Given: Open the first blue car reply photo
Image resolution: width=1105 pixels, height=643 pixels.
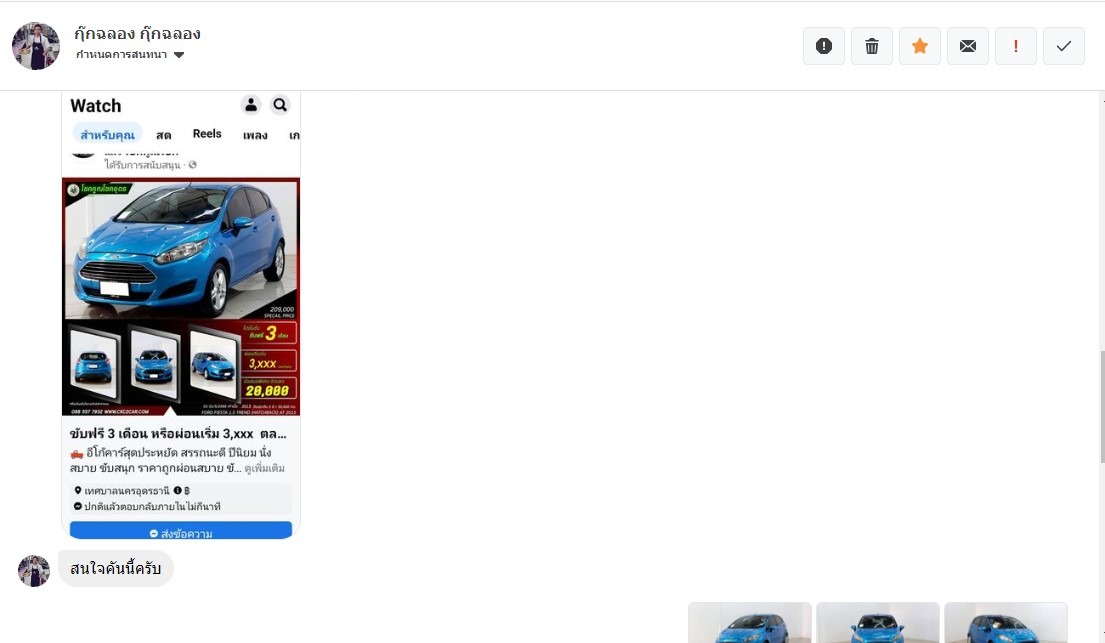Looking at the screenshot, I should (x=750, y=623).
